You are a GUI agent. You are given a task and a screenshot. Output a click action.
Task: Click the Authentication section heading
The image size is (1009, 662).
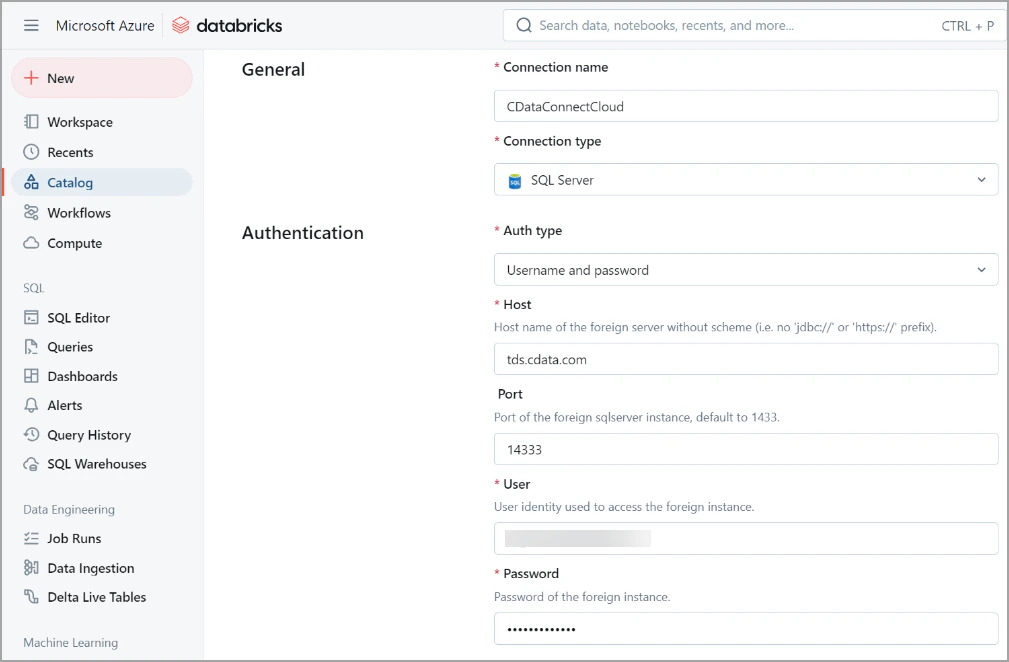[x=302, y=232]
